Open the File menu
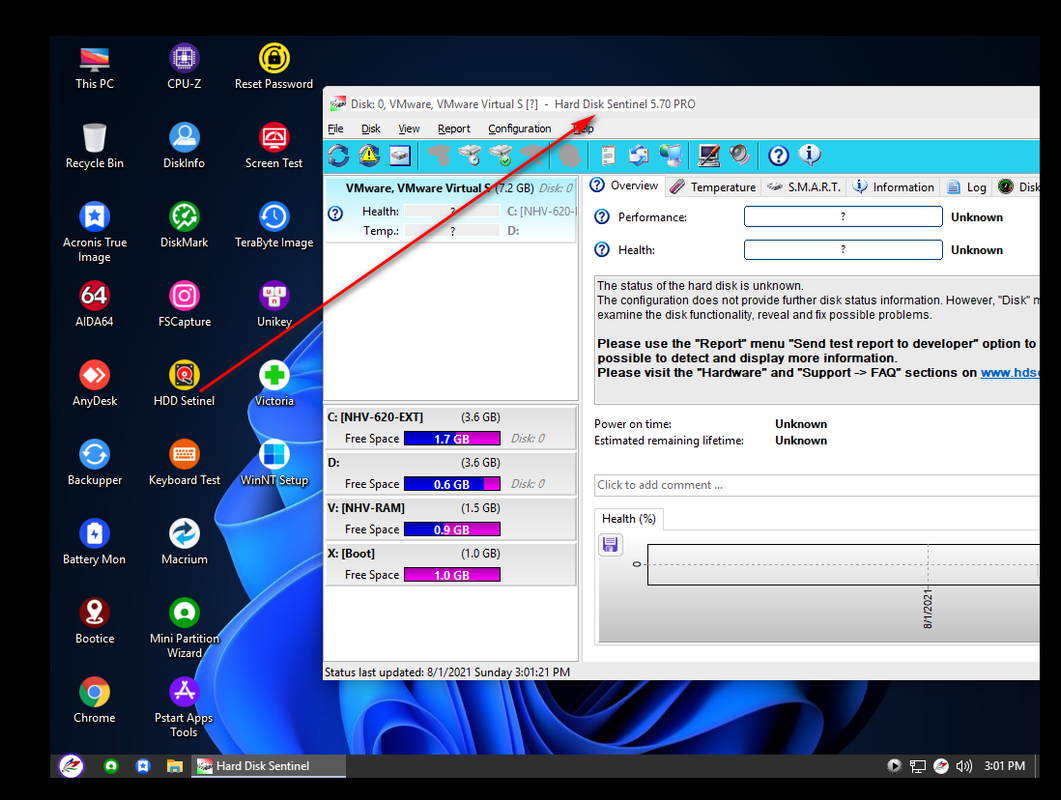This screenshot has width=1061, height=800. [336, 129]
